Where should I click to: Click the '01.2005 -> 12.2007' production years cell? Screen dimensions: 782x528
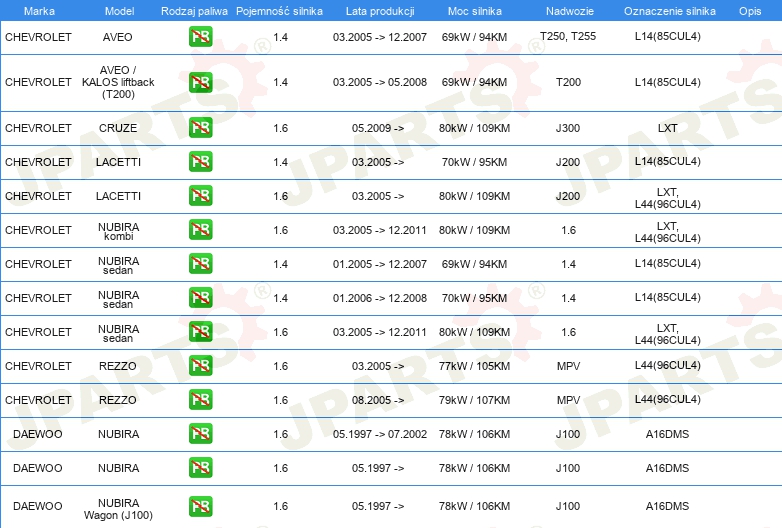coord(380,264)
